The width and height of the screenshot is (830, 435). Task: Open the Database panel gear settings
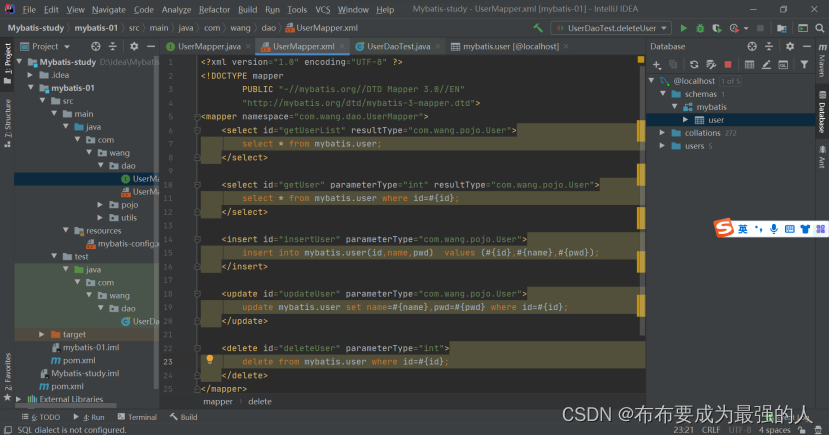tap(790, 47)
